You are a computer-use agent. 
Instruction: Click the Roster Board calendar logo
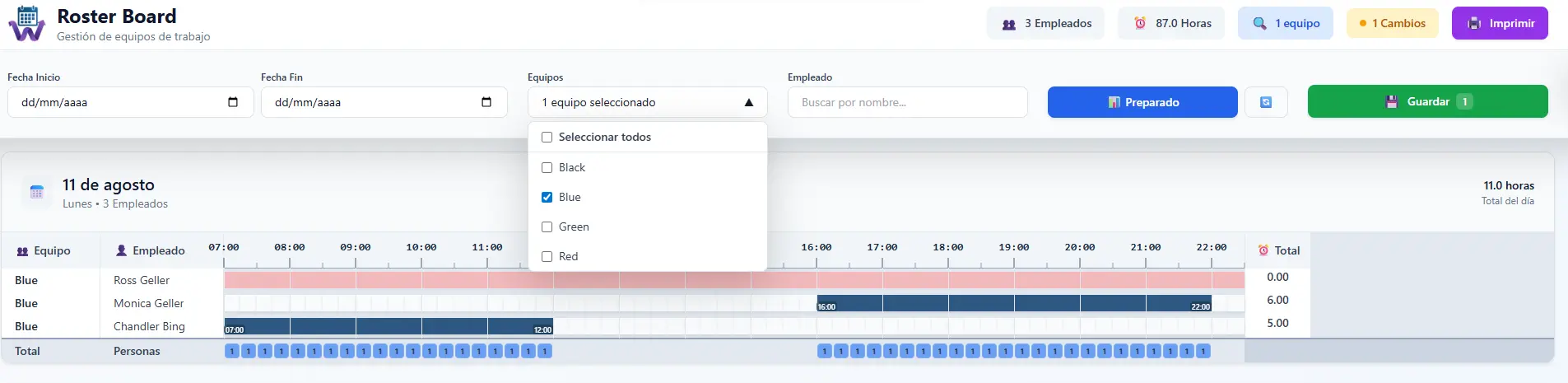tap(27, 24)
